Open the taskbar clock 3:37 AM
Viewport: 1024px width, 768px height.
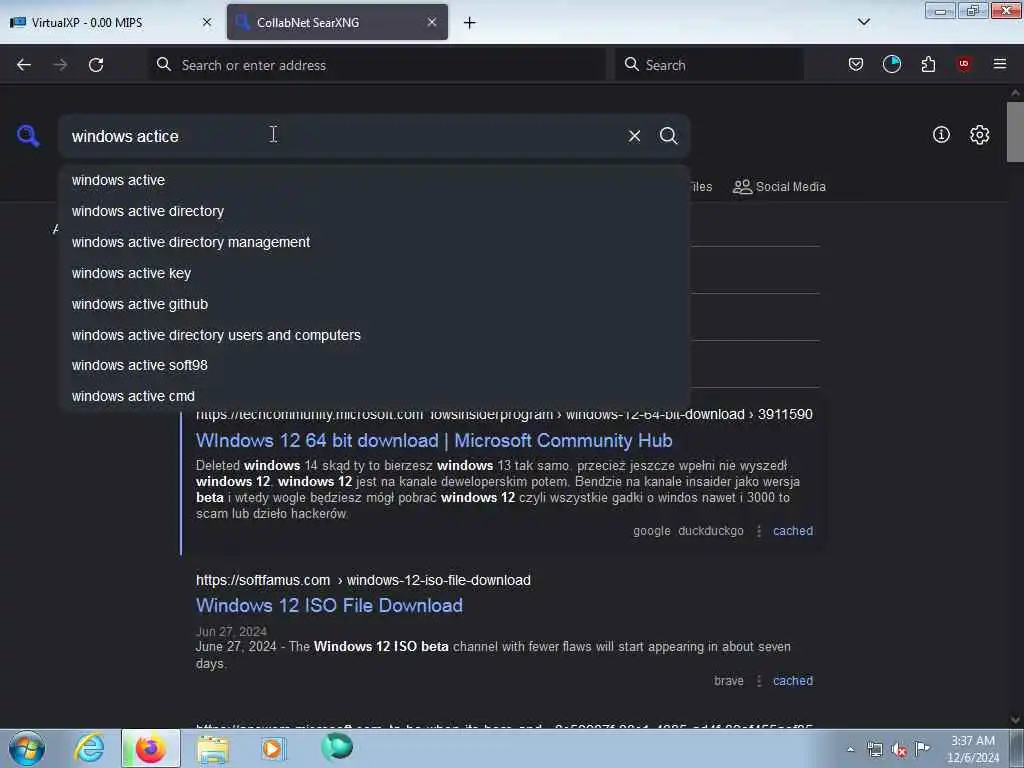(973, 749)
